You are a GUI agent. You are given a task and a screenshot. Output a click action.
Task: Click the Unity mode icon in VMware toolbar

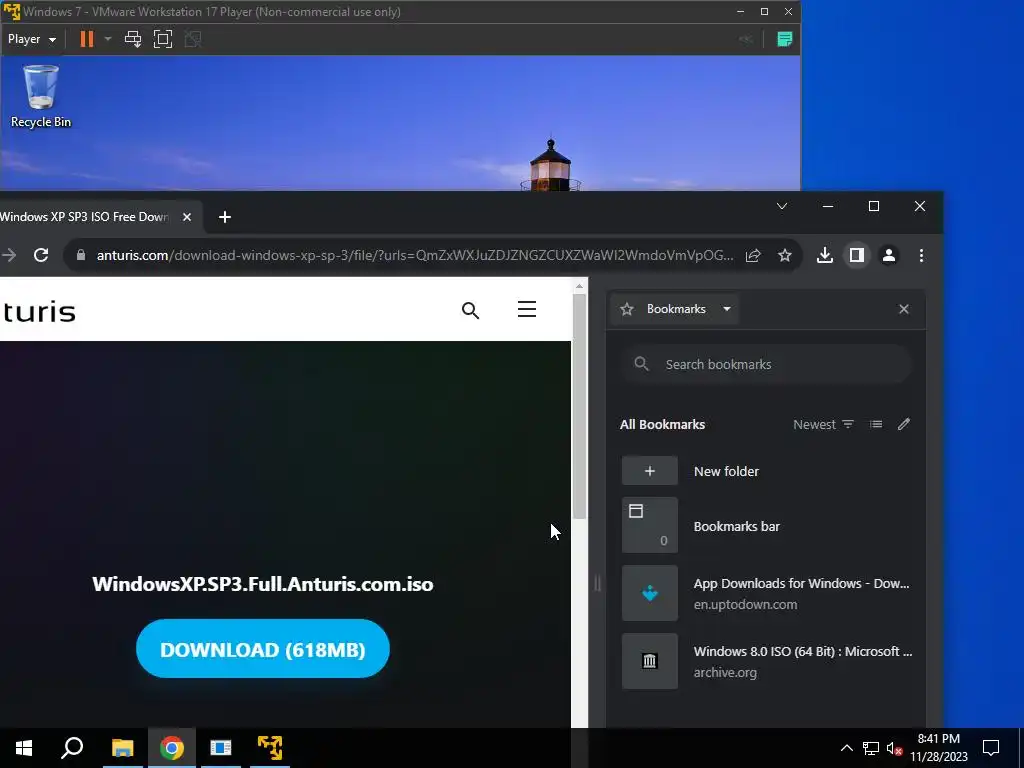click(x=193, y=39)
